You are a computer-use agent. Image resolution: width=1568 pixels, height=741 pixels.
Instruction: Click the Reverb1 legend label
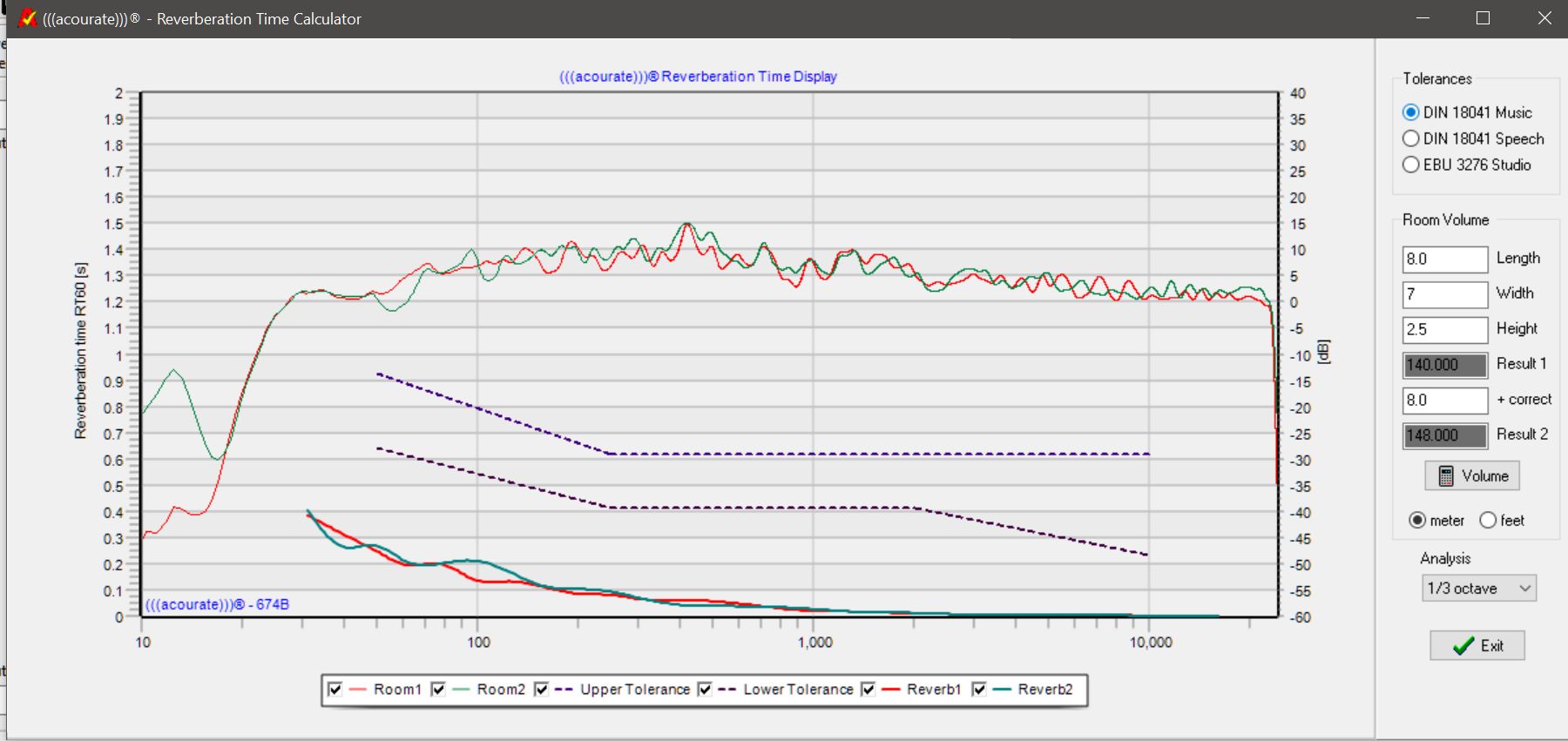(x=934, y=690)
